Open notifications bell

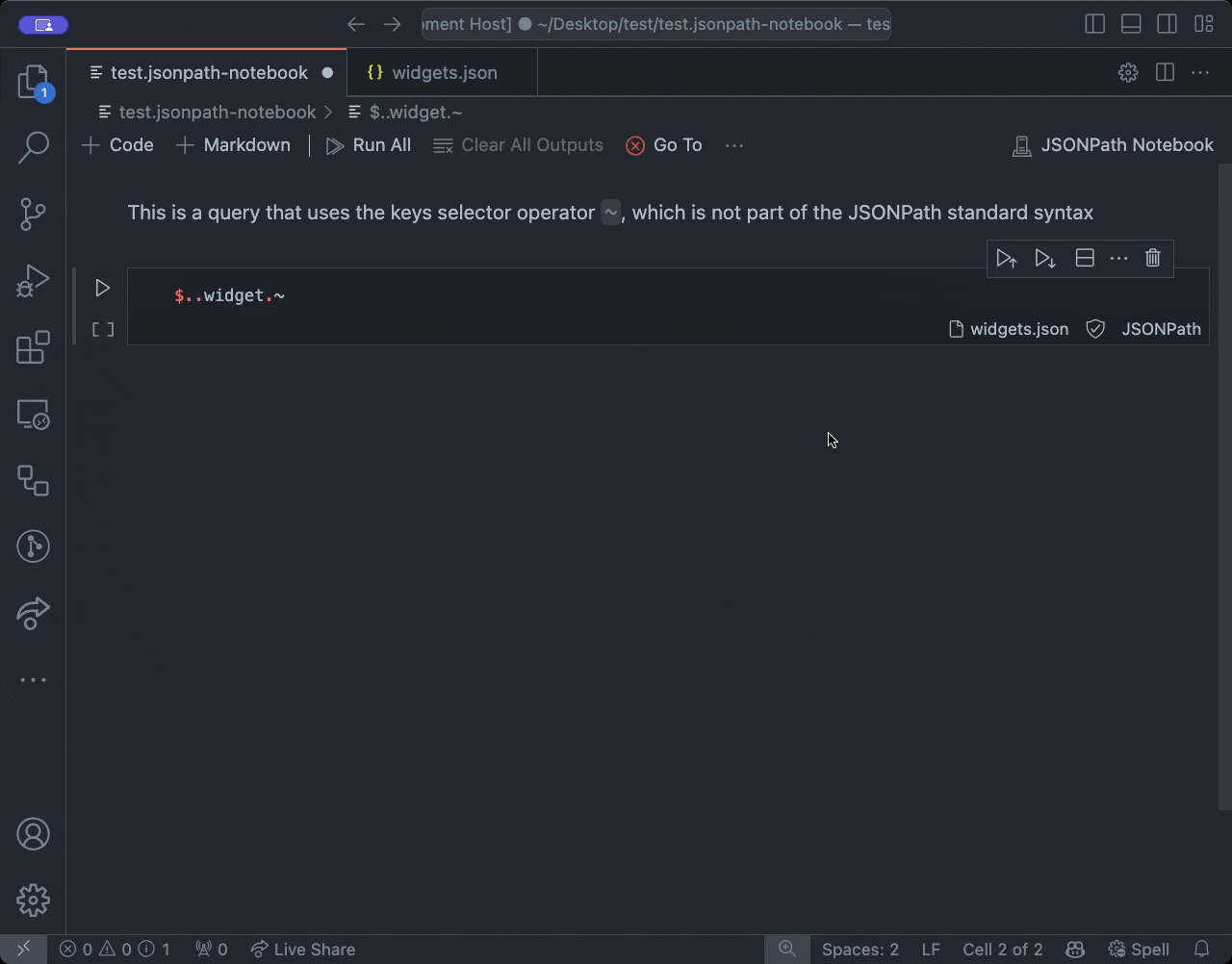point(1201,950)
